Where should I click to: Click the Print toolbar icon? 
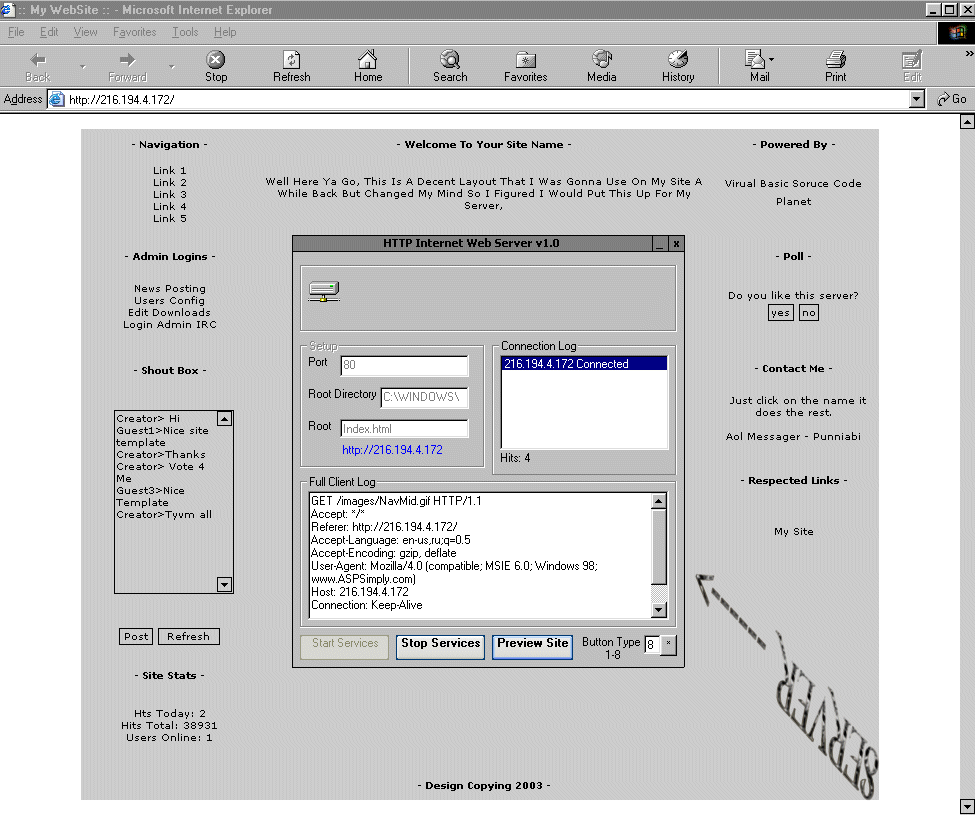[x=835, y=60]
